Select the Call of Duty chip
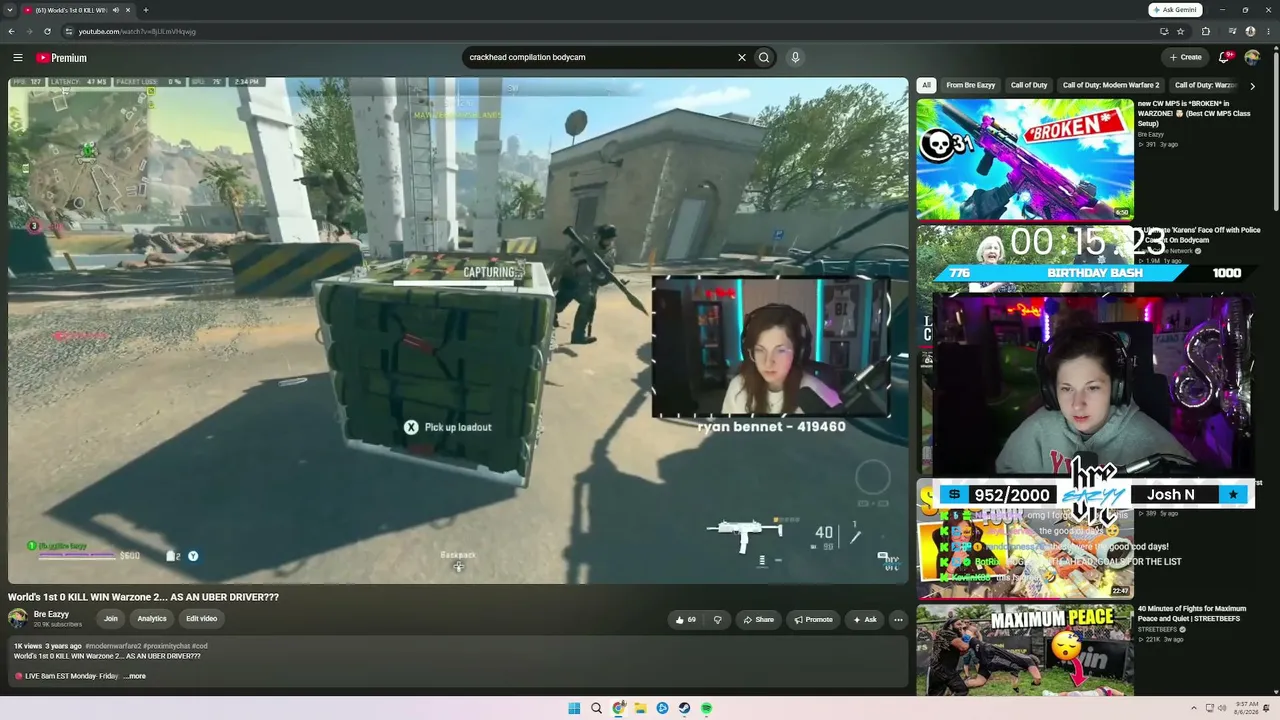Screen dimensions: 1280x720 point(1029,86)
